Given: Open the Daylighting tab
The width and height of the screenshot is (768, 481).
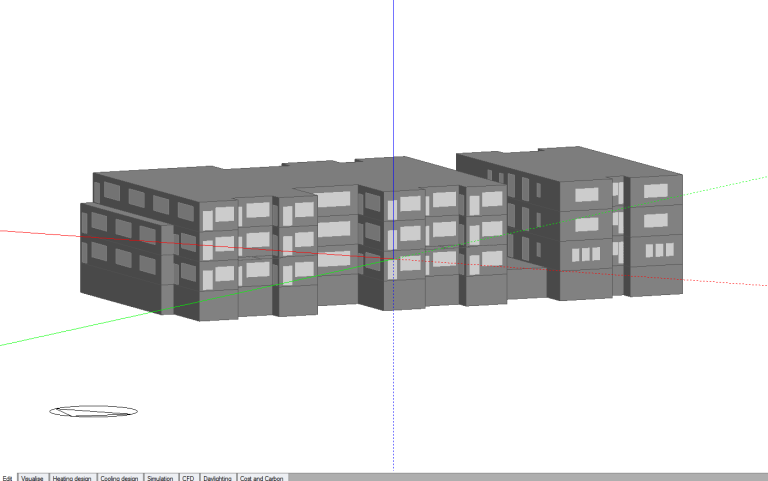Looking at the screenshot, I should point(218,478).
